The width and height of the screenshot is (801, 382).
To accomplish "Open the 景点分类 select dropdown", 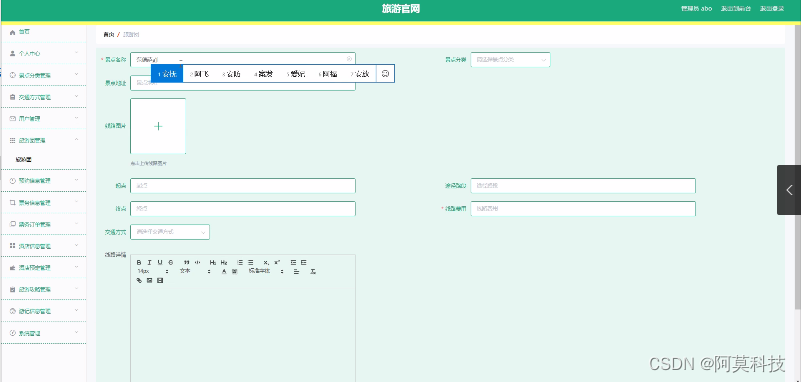I will point(510,60).
